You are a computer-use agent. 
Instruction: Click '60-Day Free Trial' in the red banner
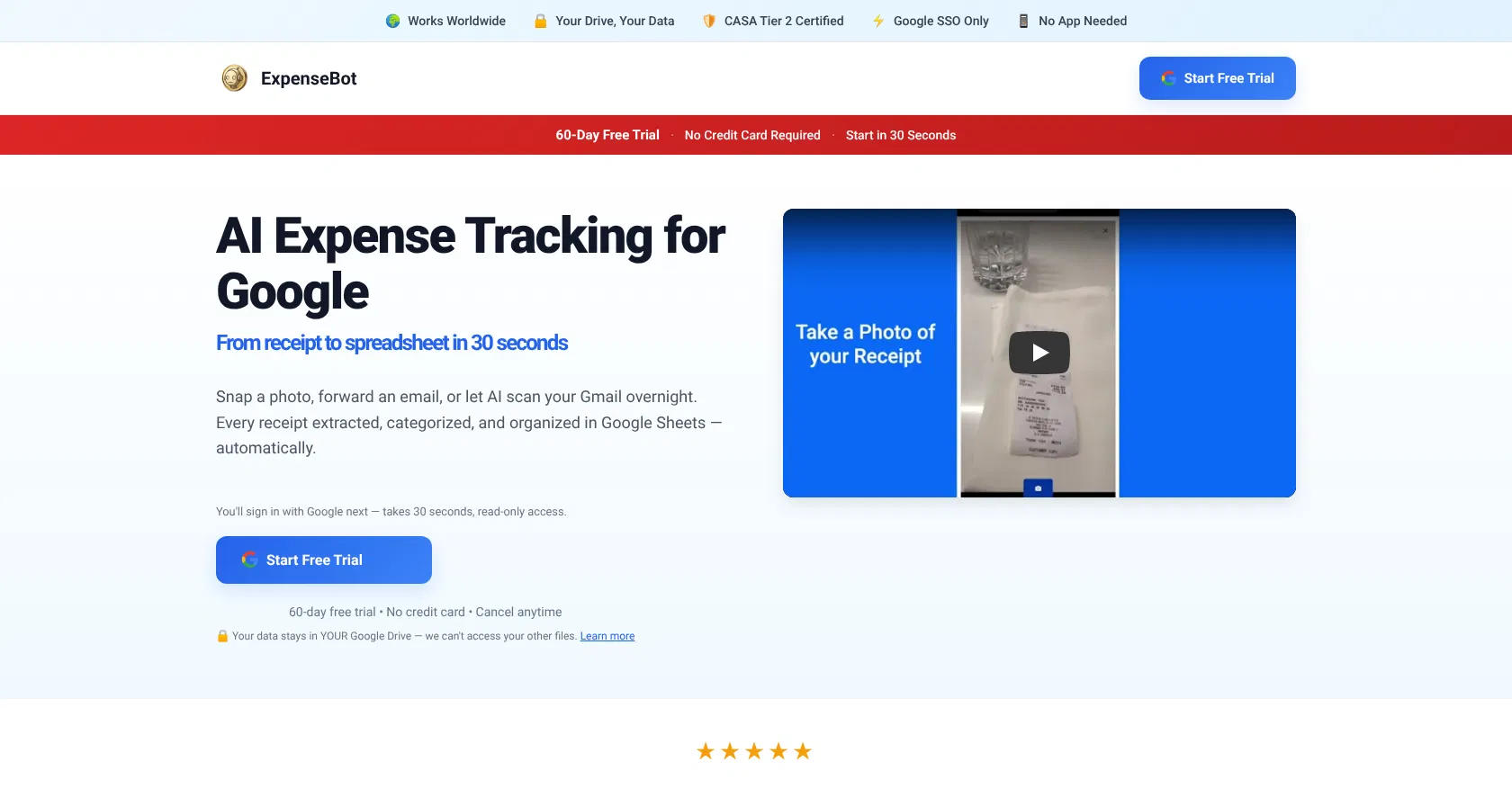pyautogui.click(x=607, y=135)
